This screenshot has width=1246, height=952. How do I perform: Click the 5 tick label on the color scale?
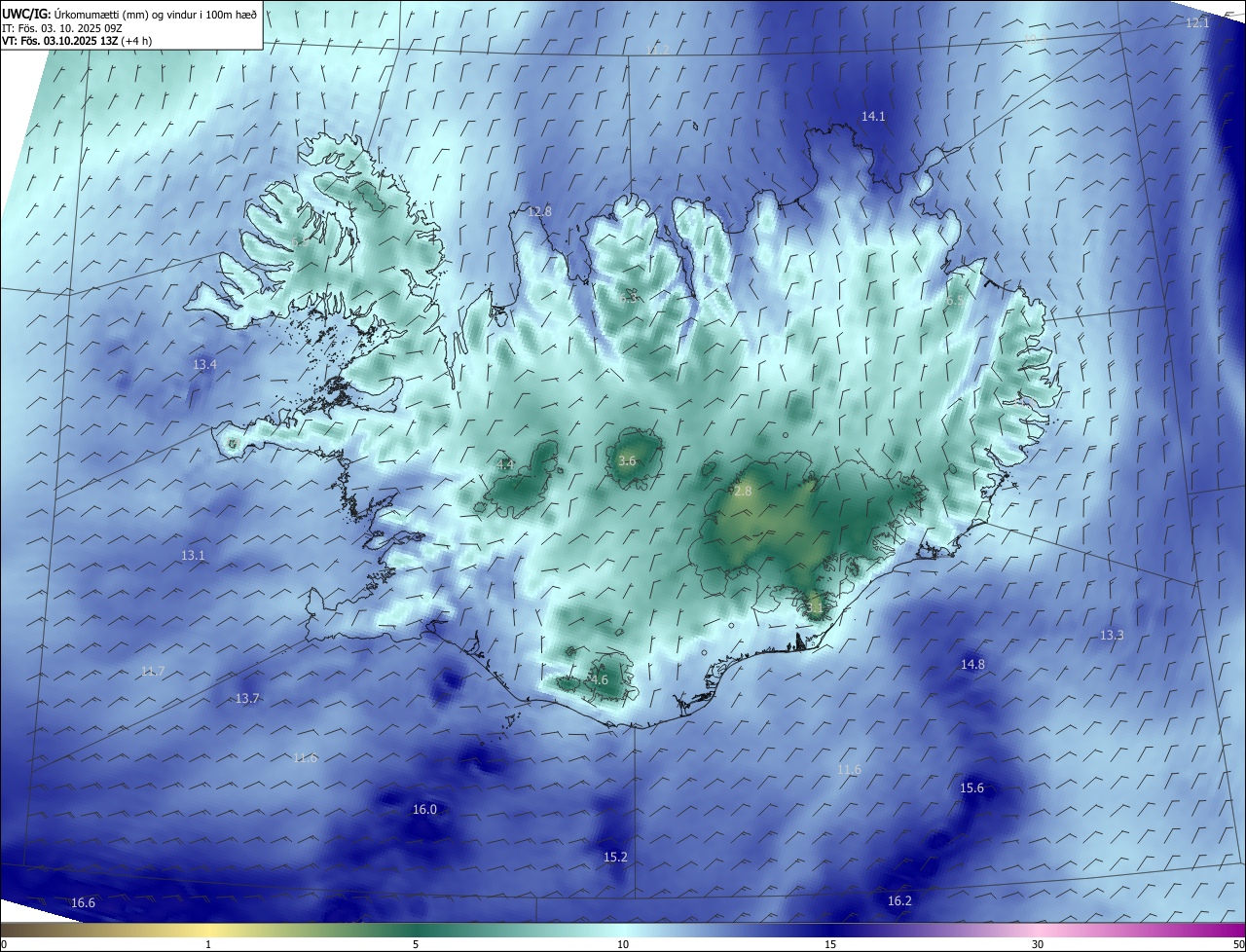coord(416,945)
